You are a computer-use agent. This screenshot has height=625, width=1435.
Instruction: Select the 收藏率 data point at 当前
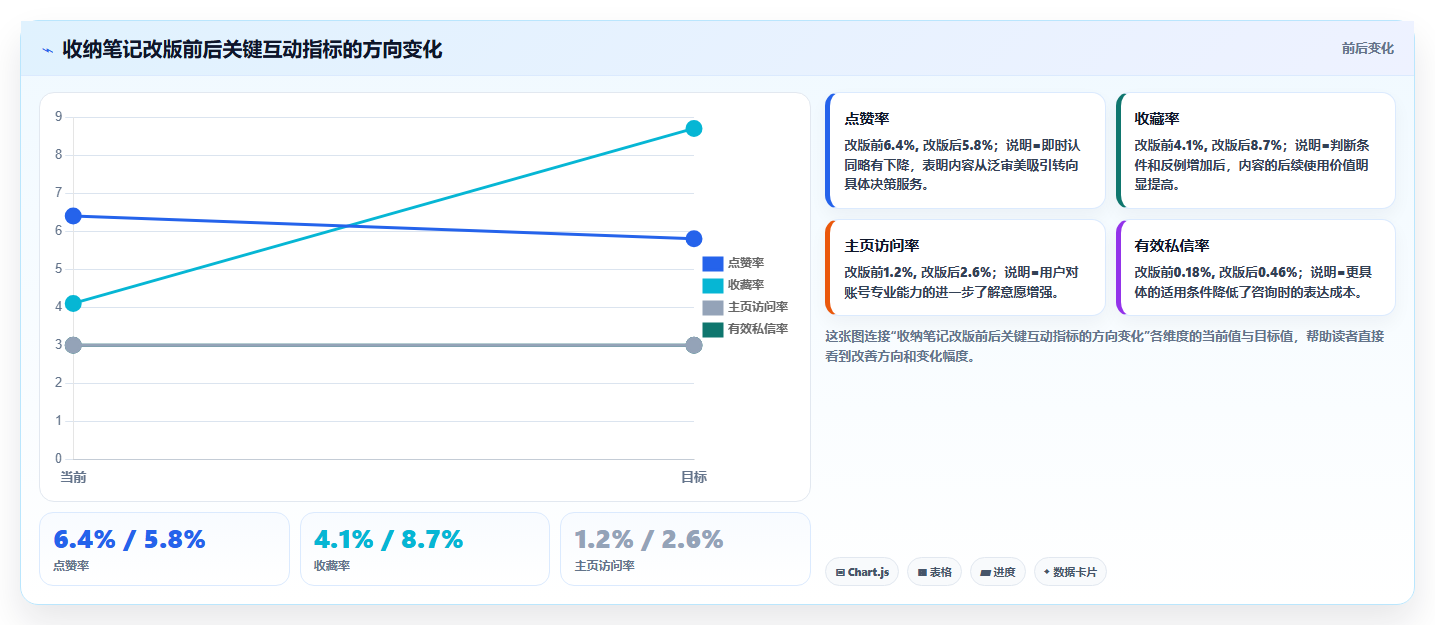click(x=73, y=304)
